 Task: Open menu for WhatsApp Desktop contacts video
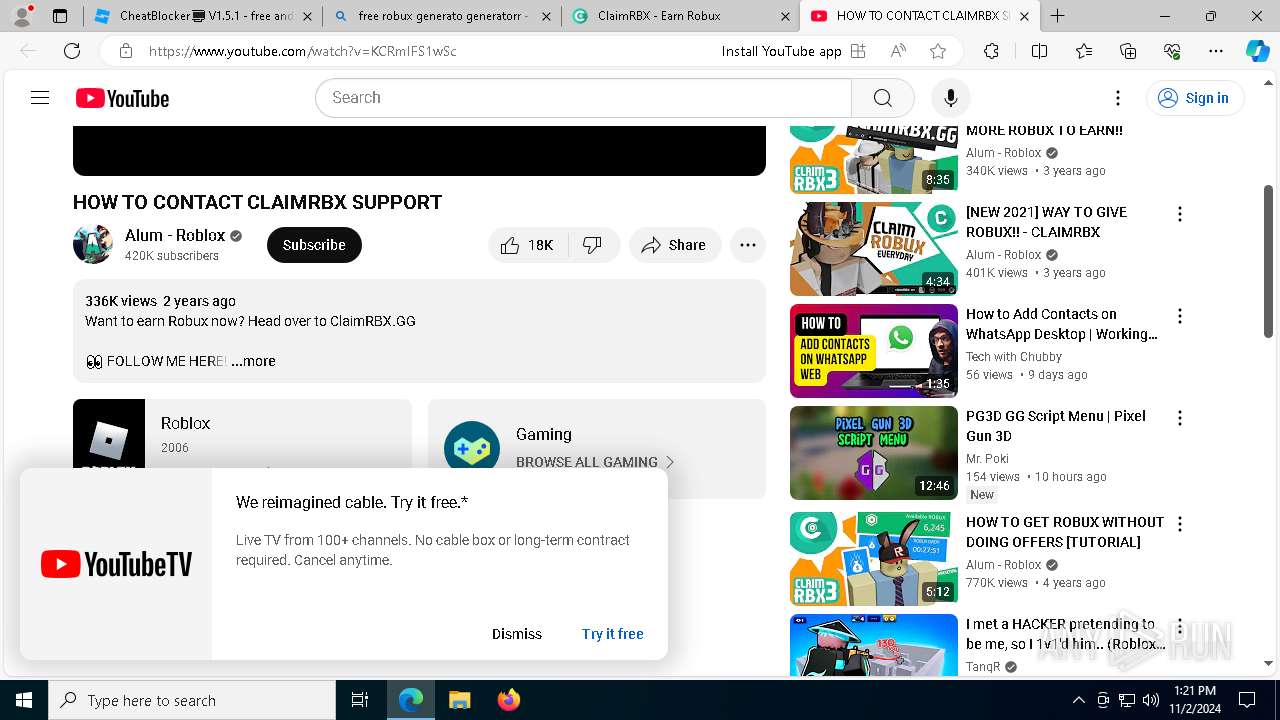(x=1180, y=316)
